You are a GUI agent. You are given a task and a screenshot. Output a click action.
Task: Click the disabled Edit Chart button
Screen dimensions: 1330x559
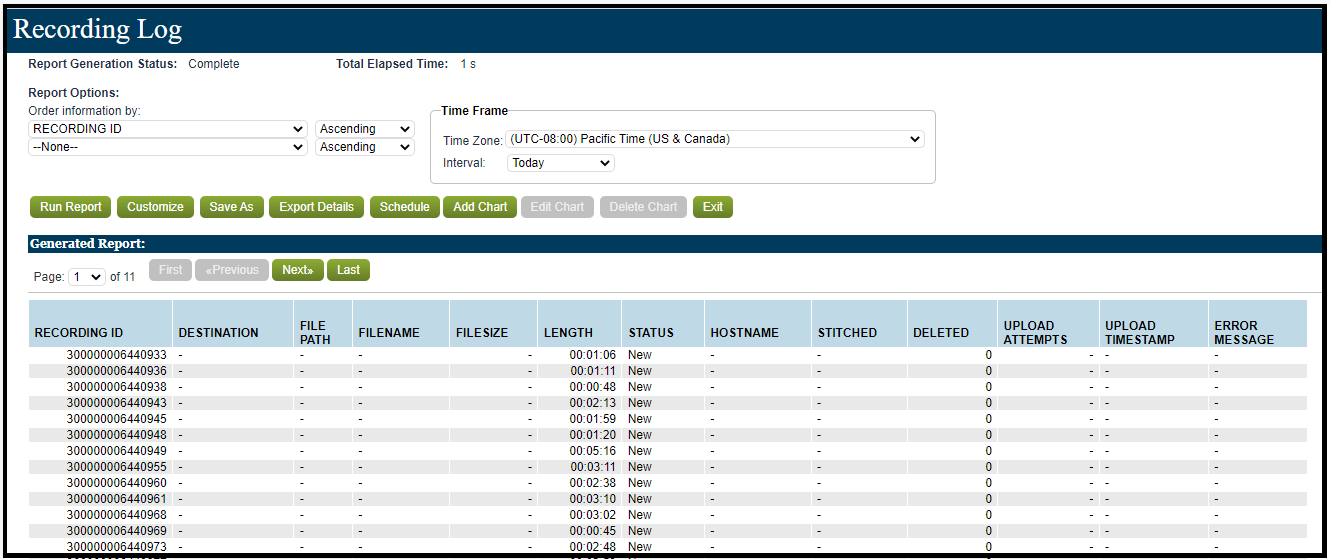click(557, 207)
